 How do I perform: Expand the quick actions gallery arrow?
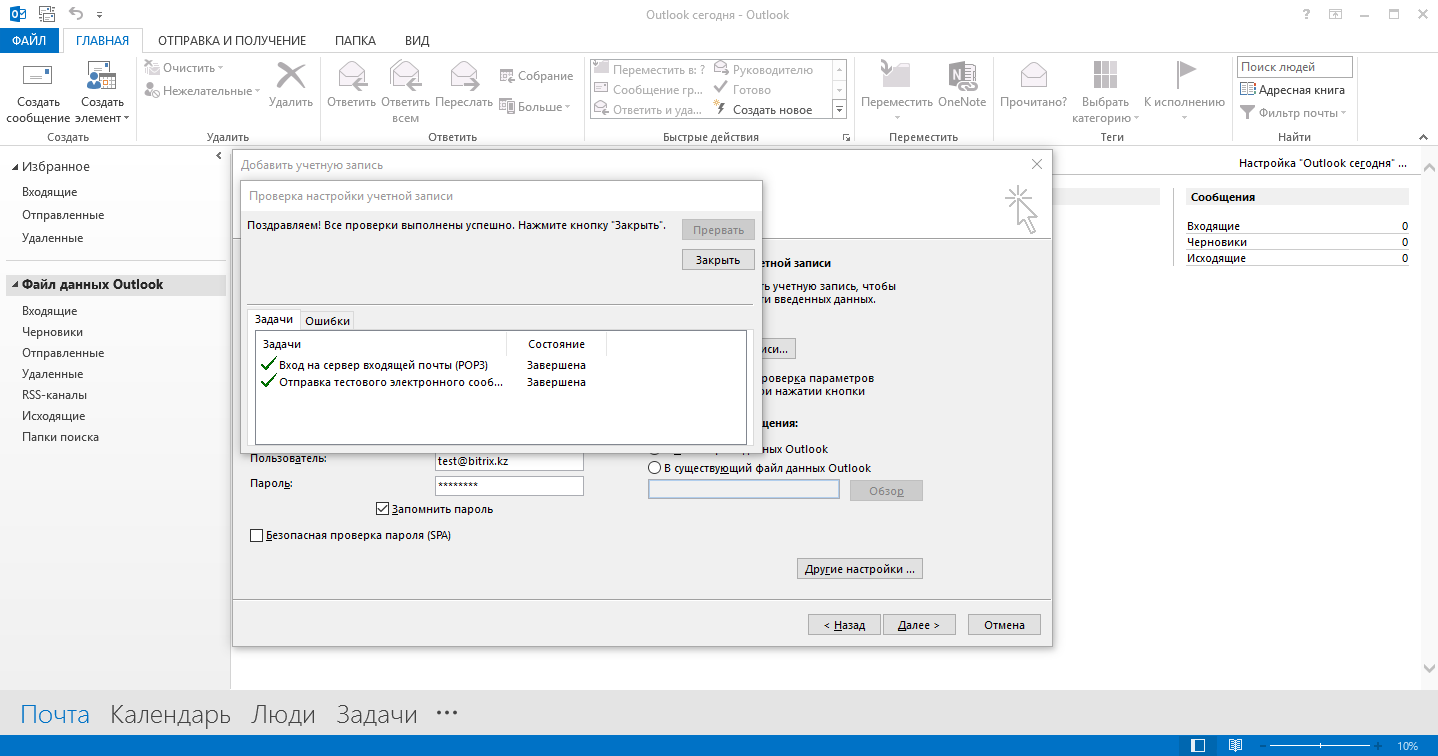tap(839, 110)
